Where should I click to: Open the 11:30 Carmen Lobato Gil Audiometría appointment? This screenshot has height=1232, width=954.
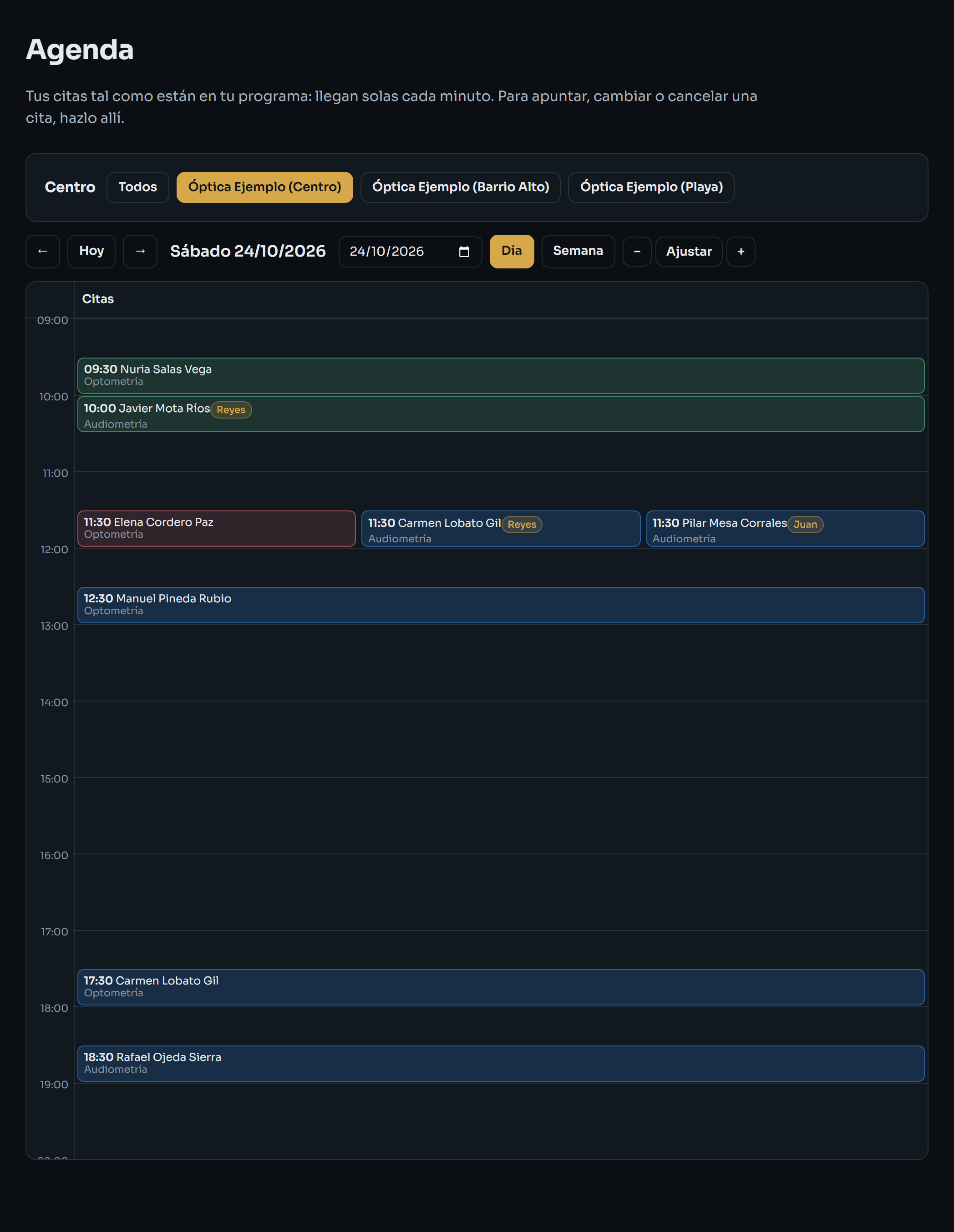tap(501, 529)
